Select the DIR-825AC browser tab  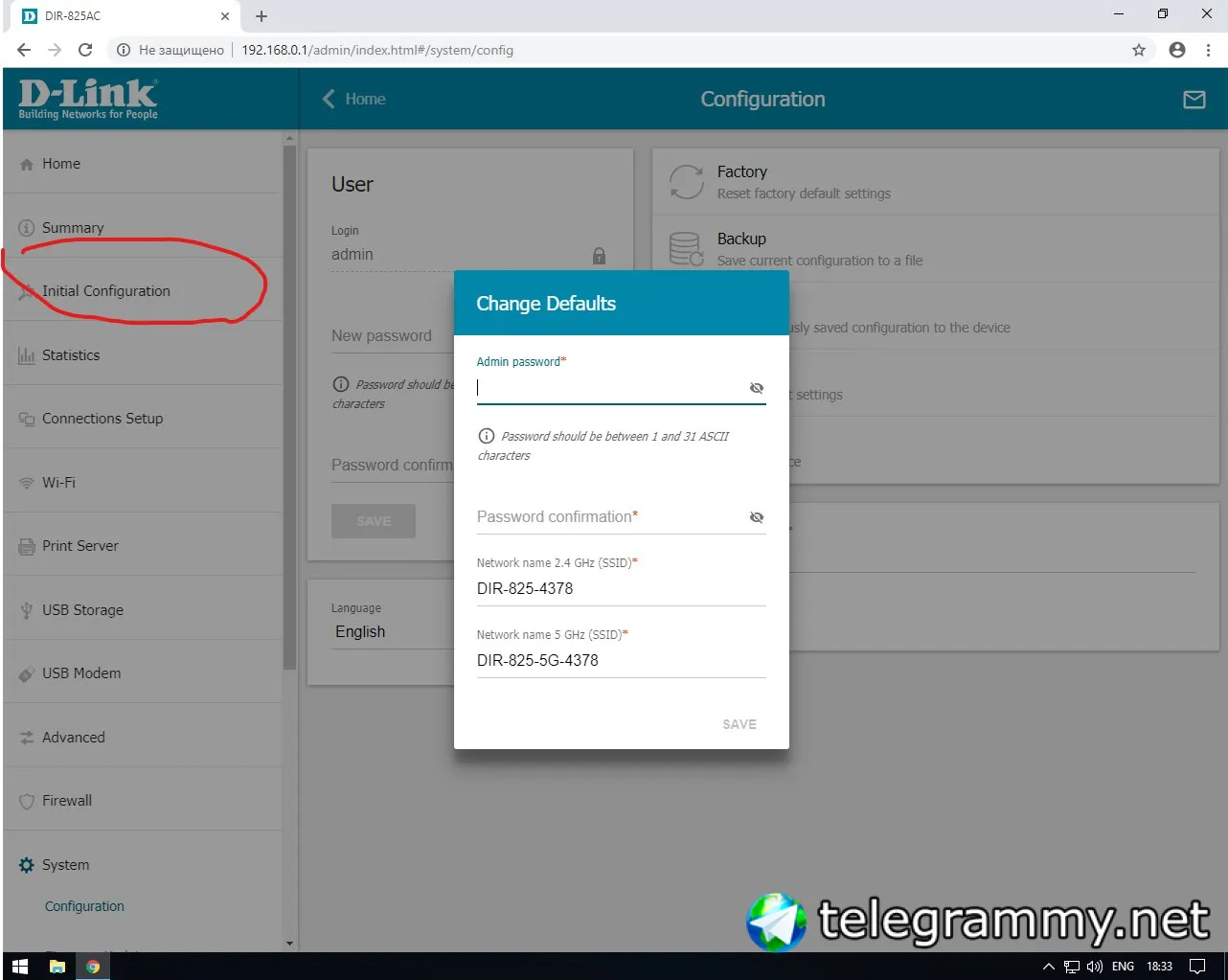(125, 16)
